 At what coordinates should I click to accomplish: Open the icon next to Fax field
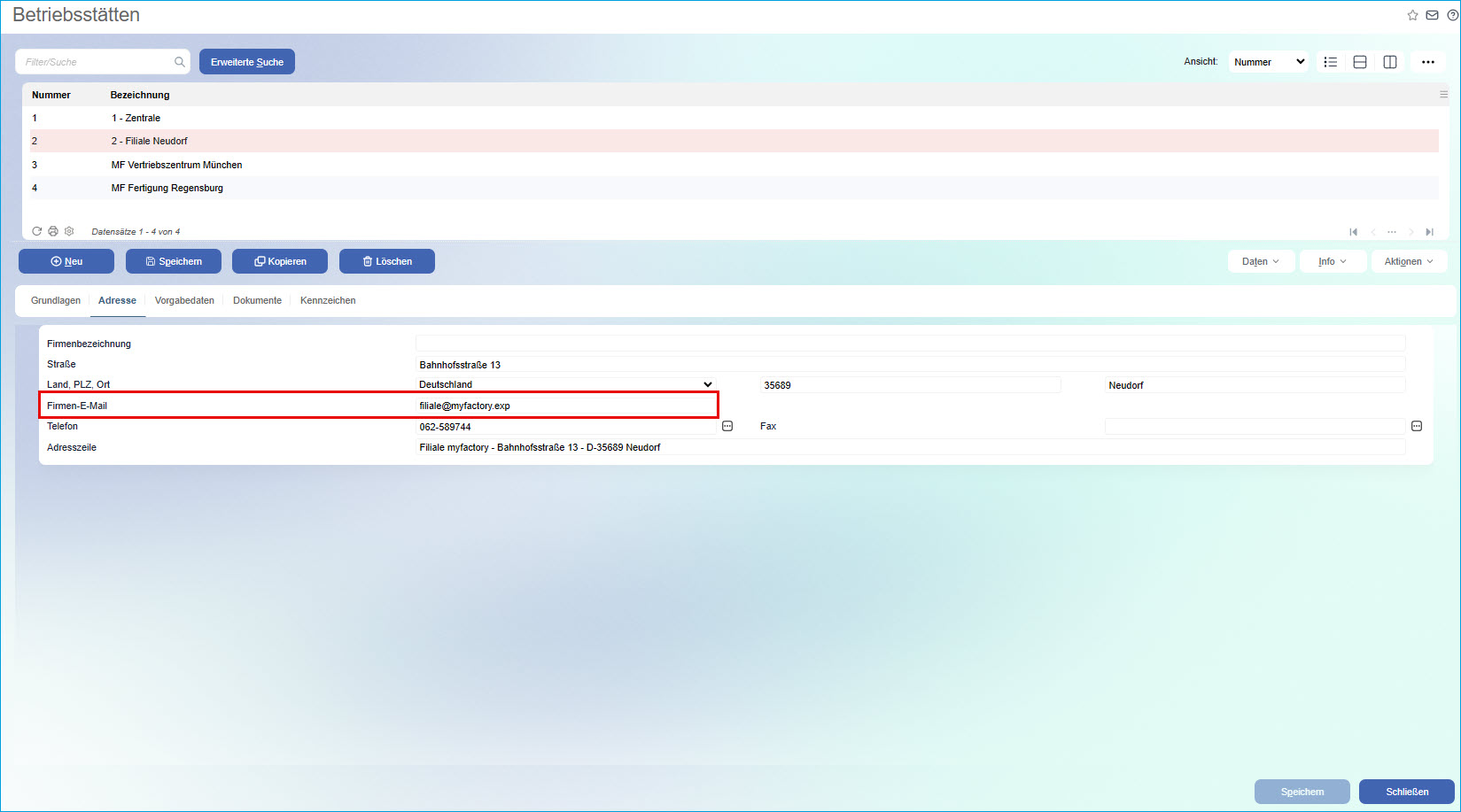coord(1417,426)
